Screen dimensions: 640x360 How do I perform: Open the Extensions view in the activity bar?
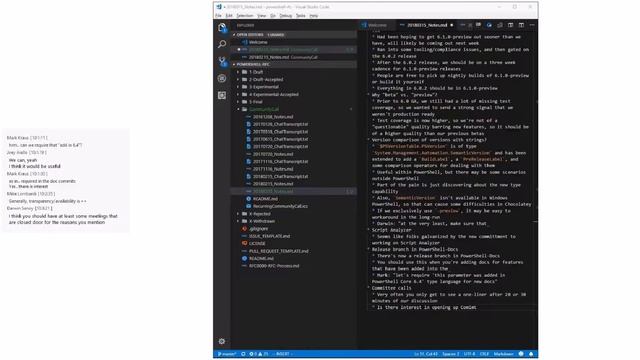click(x=222, y=96)
